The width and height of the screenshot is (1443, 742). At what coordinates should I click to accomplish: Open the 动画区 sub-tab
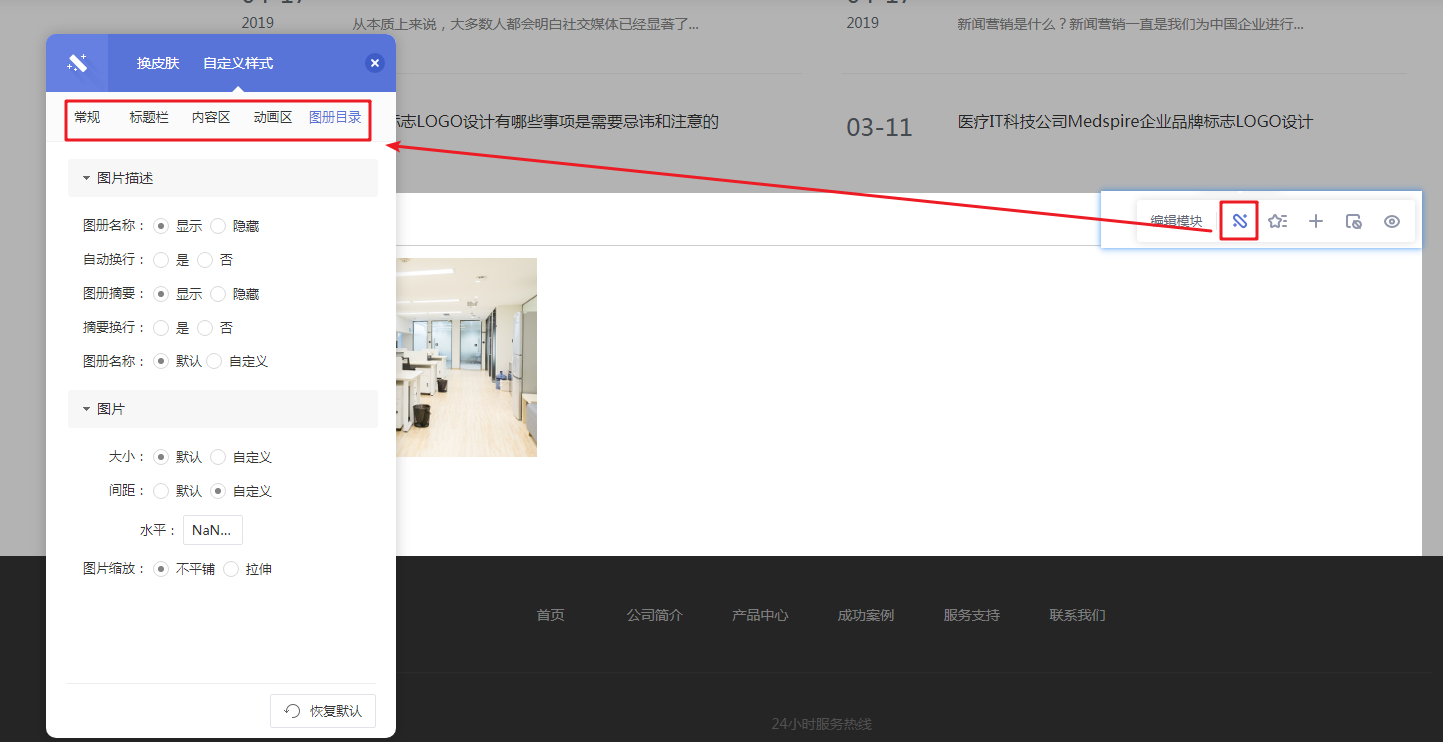point(273,118)
